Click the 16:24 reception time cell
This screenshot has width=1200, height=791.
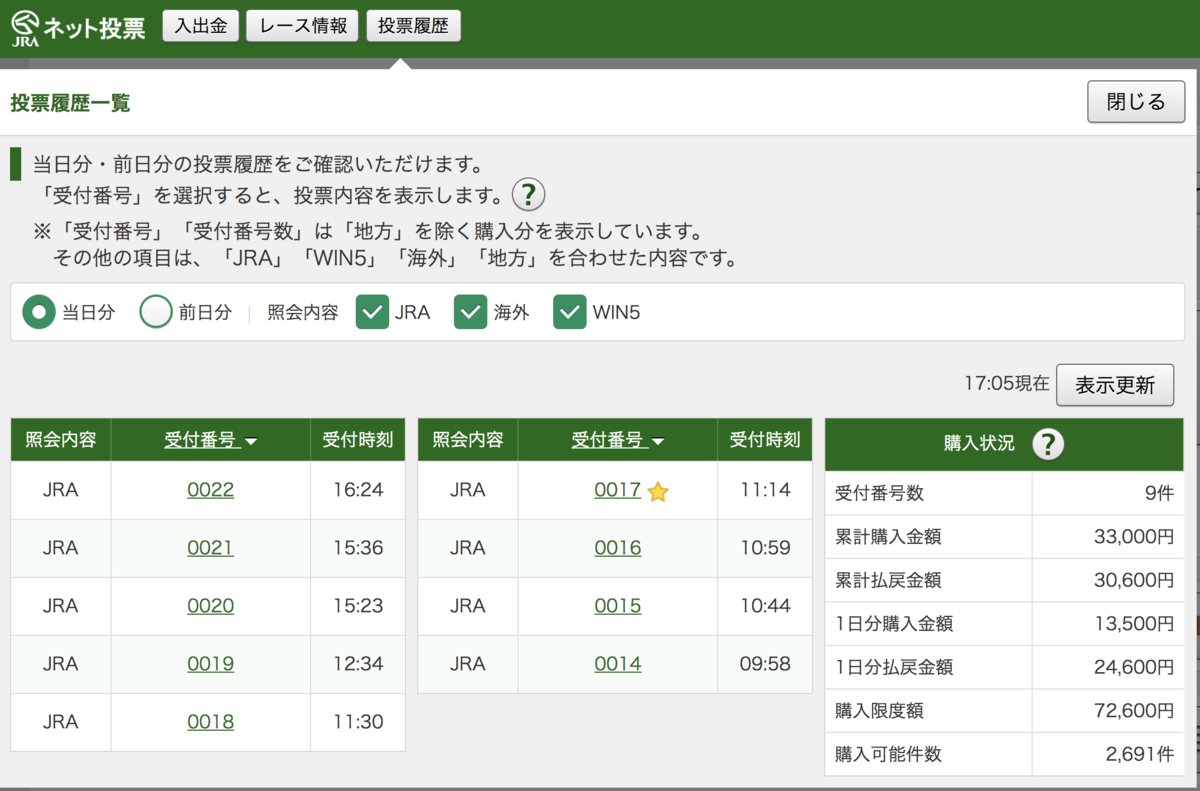[x=358, y=490]
